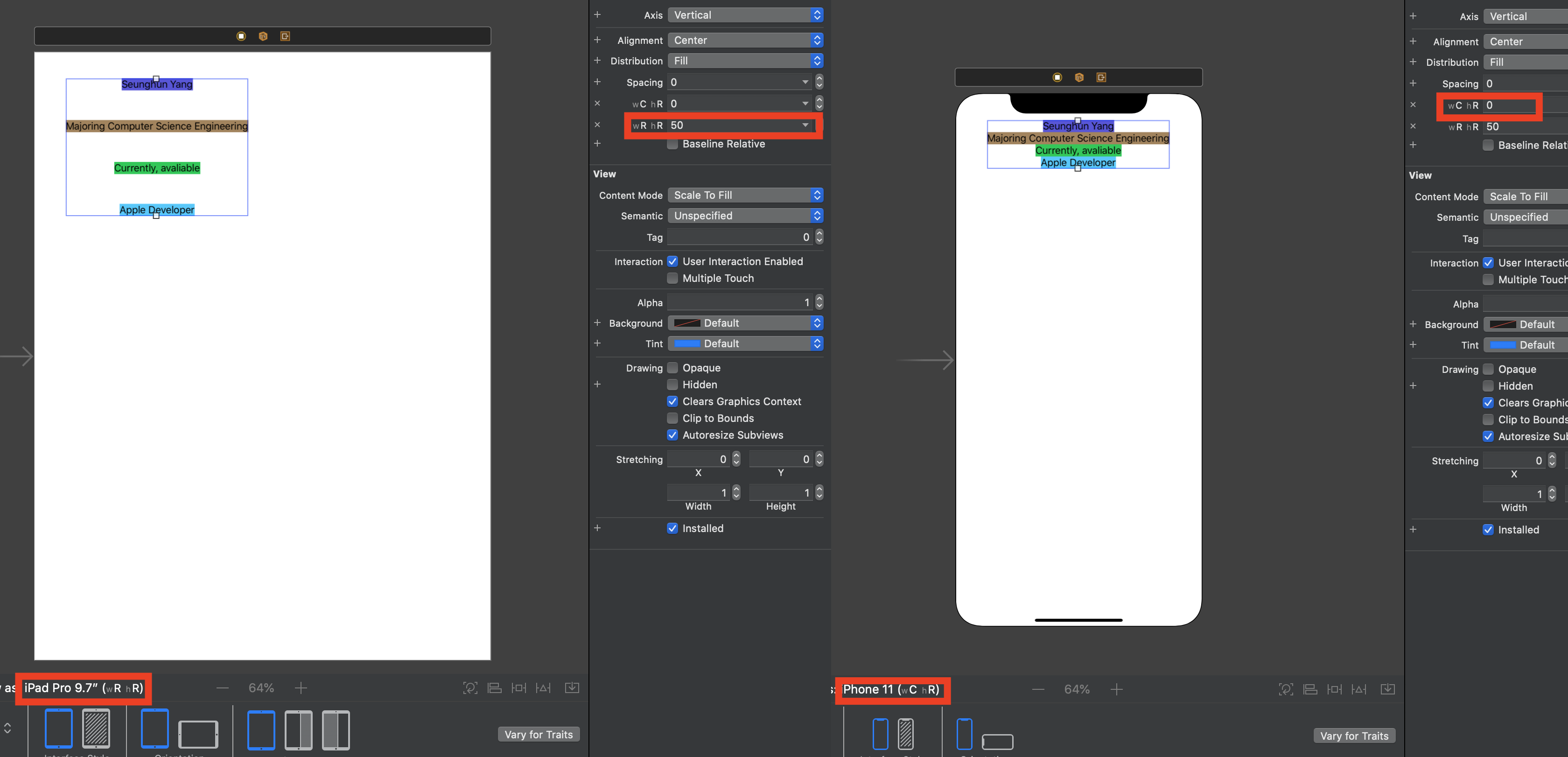Uncheck the left Installed checkbox
The width and height of the screenshot is (1568, 757).
tap(672, 528)
